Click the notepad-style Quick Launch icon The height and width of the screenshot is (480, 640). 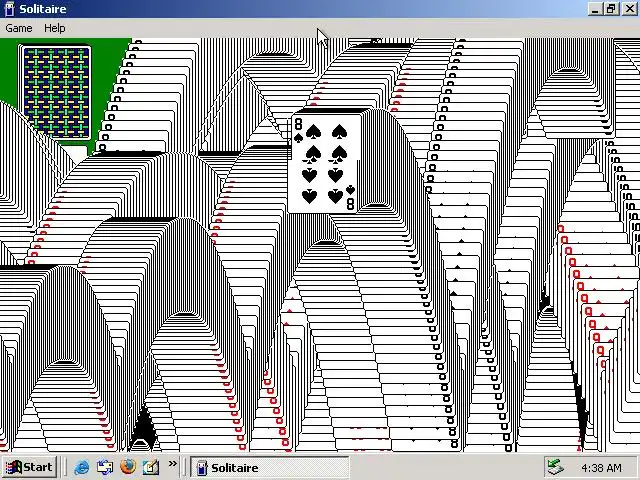151,467
